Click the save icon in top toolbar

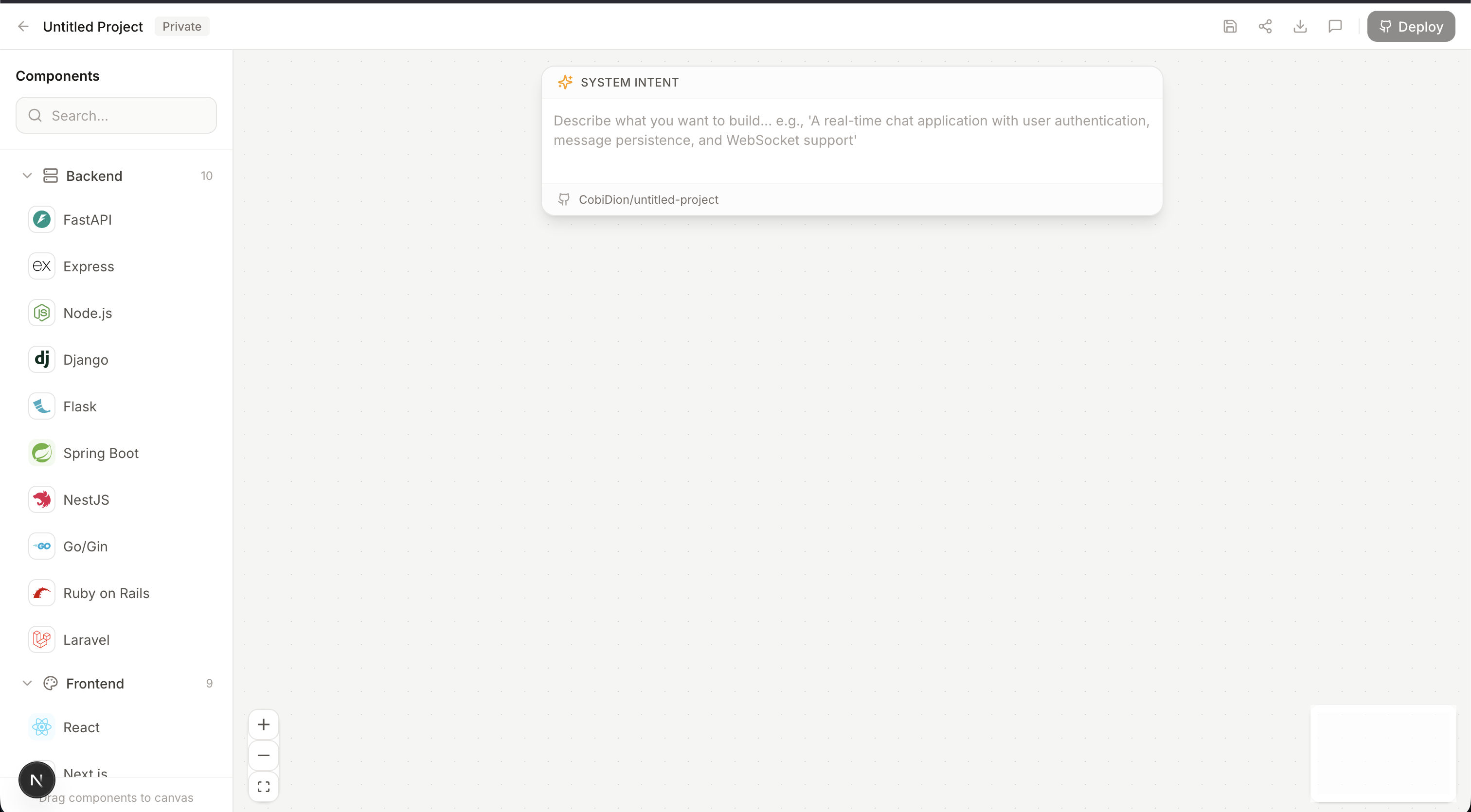click(1229, 26)
